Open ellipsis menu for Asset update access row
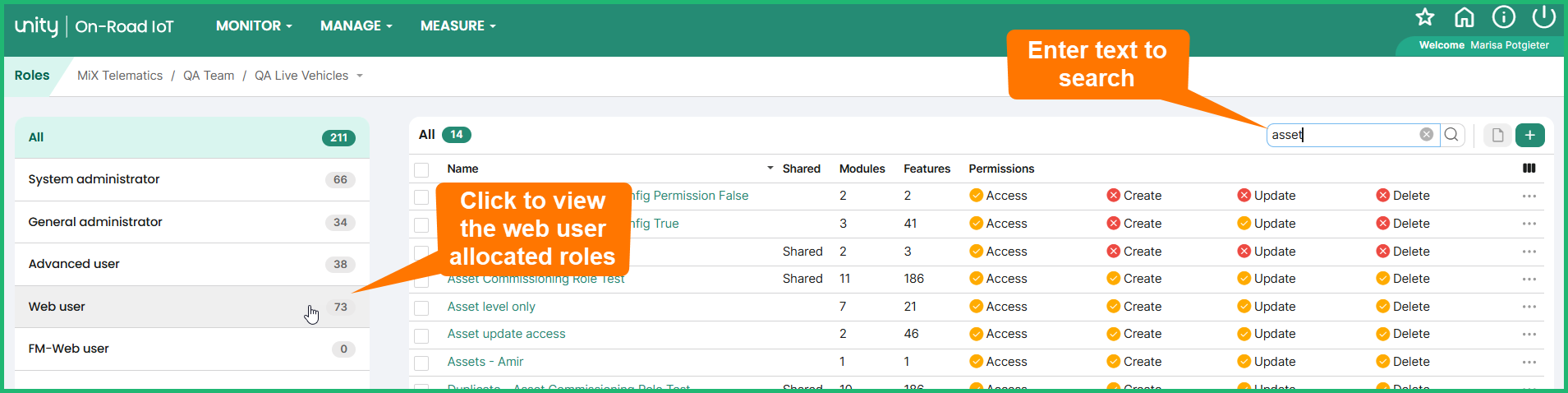This screenshot has width=1568, height=393. click(1529, 335)
